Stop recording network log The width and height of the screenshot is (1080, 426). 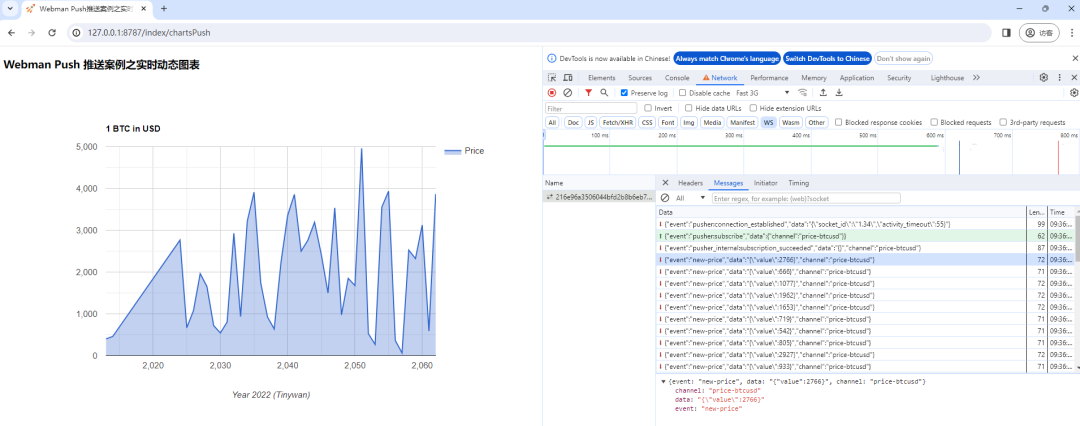pos(552,92)
